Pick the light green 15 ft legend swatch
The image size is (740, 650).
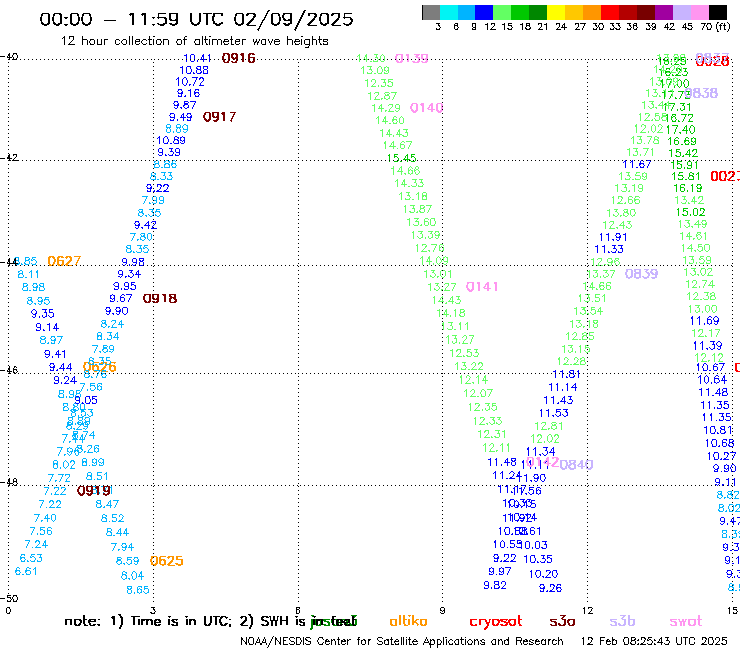click(x=502, y=12)
